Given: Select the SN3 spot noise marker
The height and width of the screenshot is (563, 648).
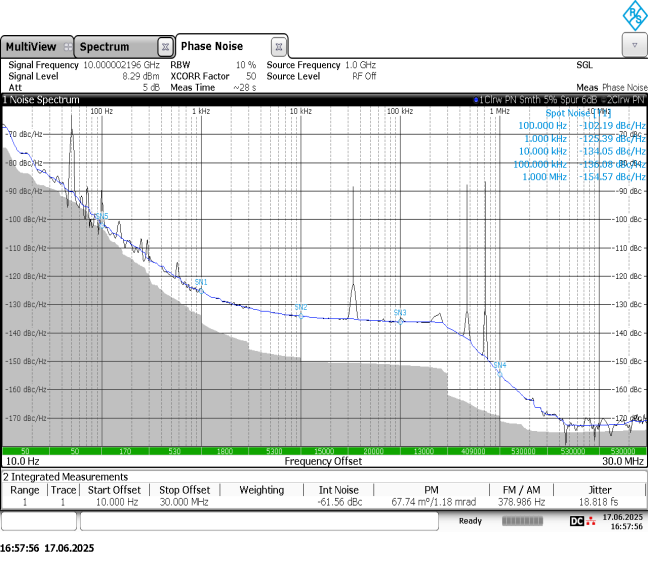Looking at the screenshot, I should coord(400,314).
